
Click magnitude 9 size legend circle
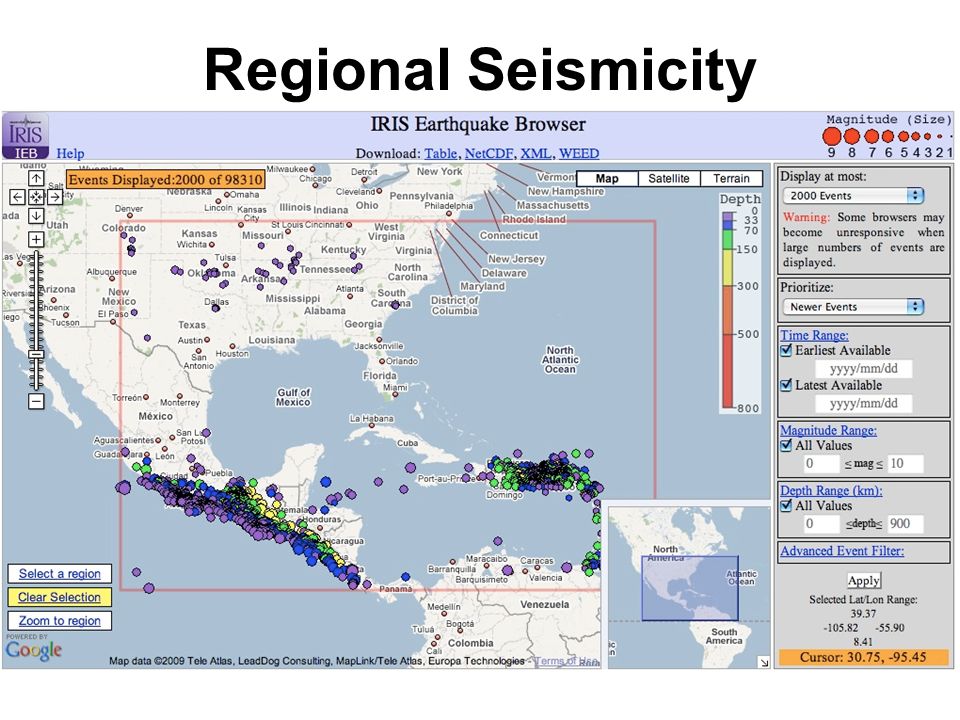(831, 137)
